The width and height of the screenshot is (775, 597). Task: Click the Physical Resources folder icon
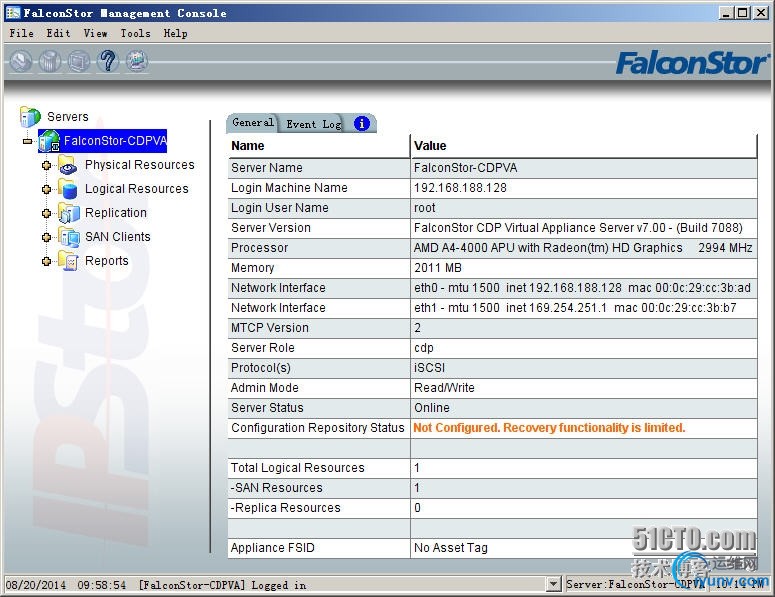(67, 165)
